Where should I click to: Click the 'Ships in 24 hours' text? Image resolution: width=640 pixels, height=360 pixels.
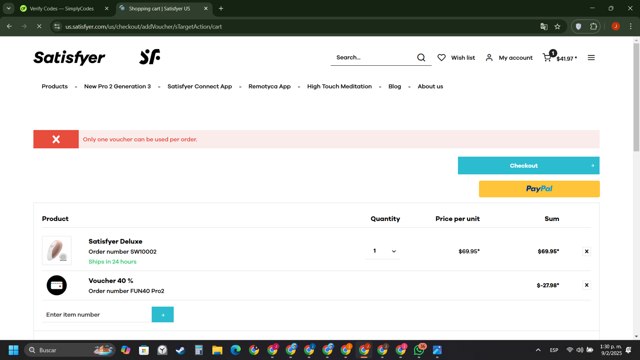click(x=113, y=262)
